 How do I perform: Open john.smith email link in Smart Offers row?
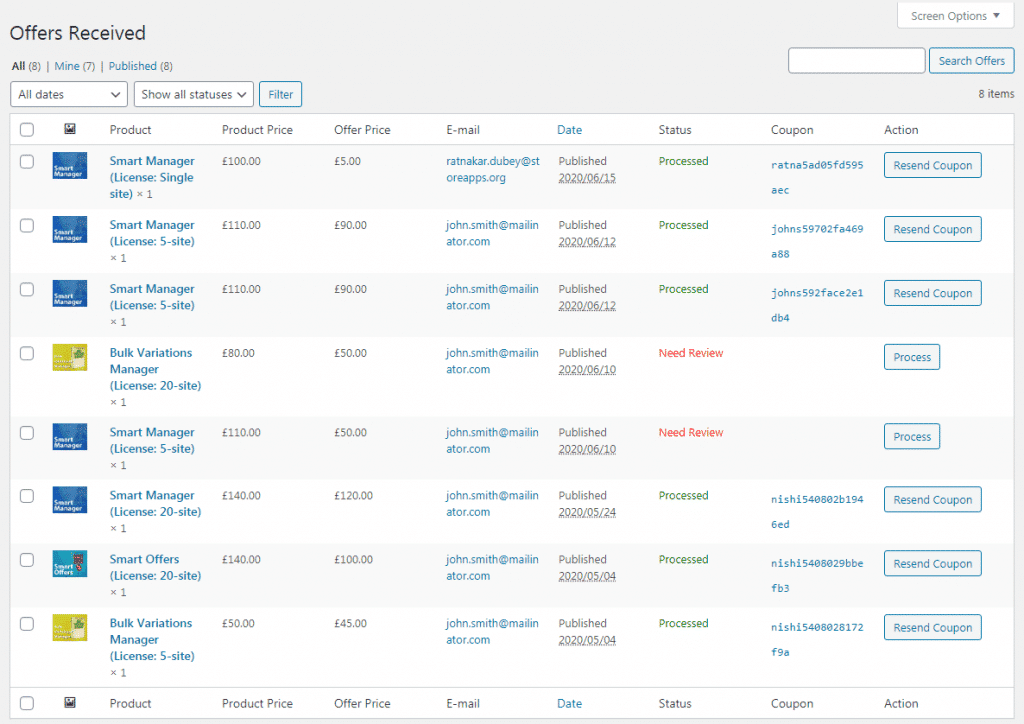(x=492, y=567)
